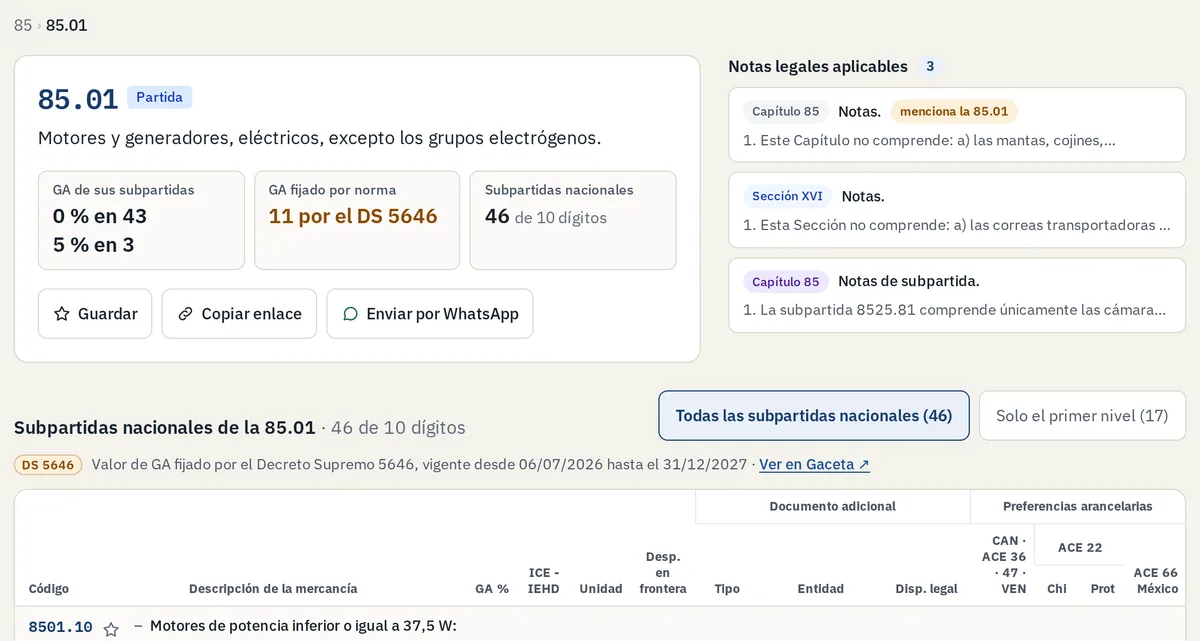Open the Sección XVI Notas card
The image size is (1200, 641).
957,210
